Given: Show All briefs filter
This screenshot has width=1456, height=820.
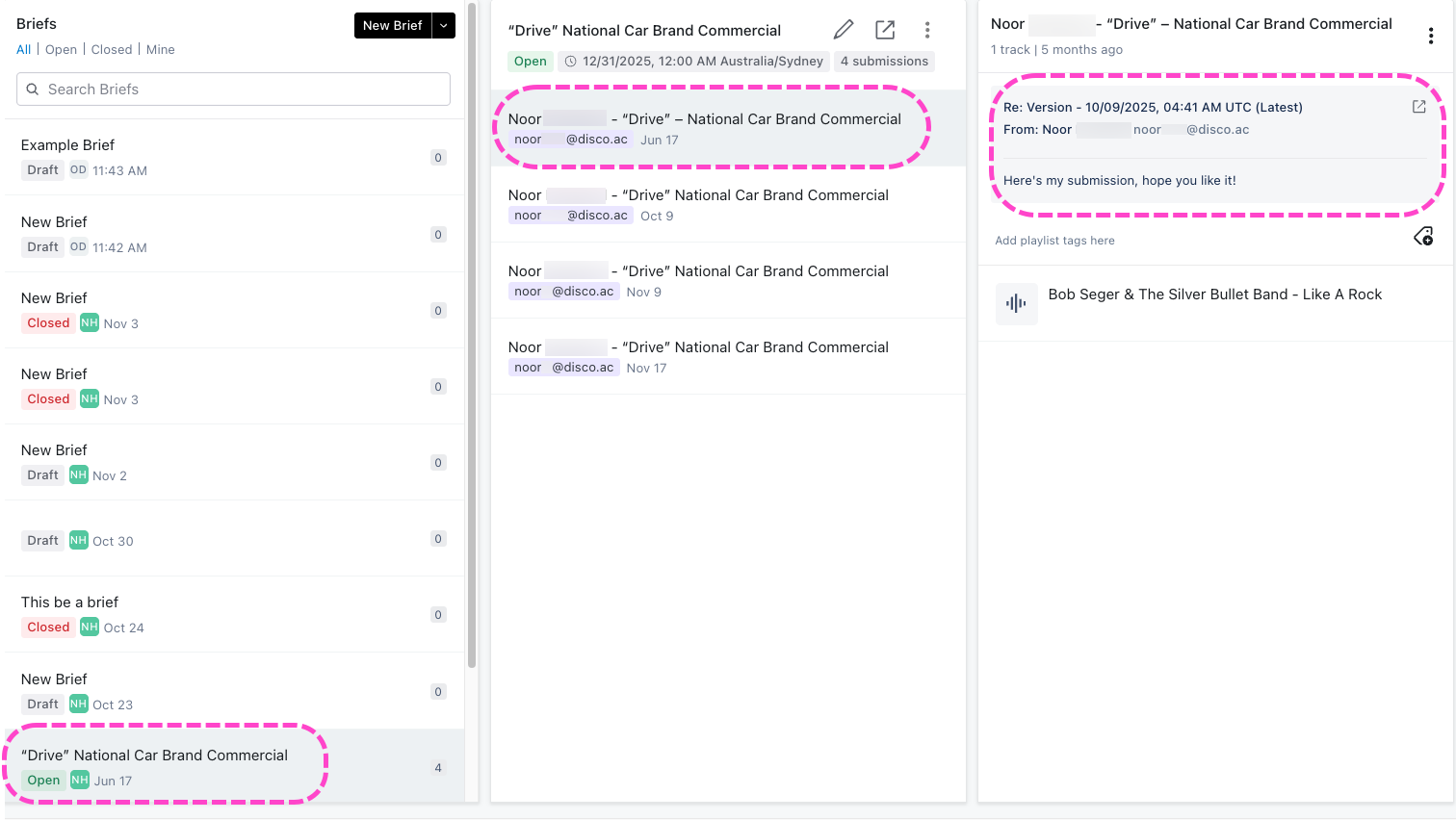Looking at the screenshot, I should click(x=24, y=49).
